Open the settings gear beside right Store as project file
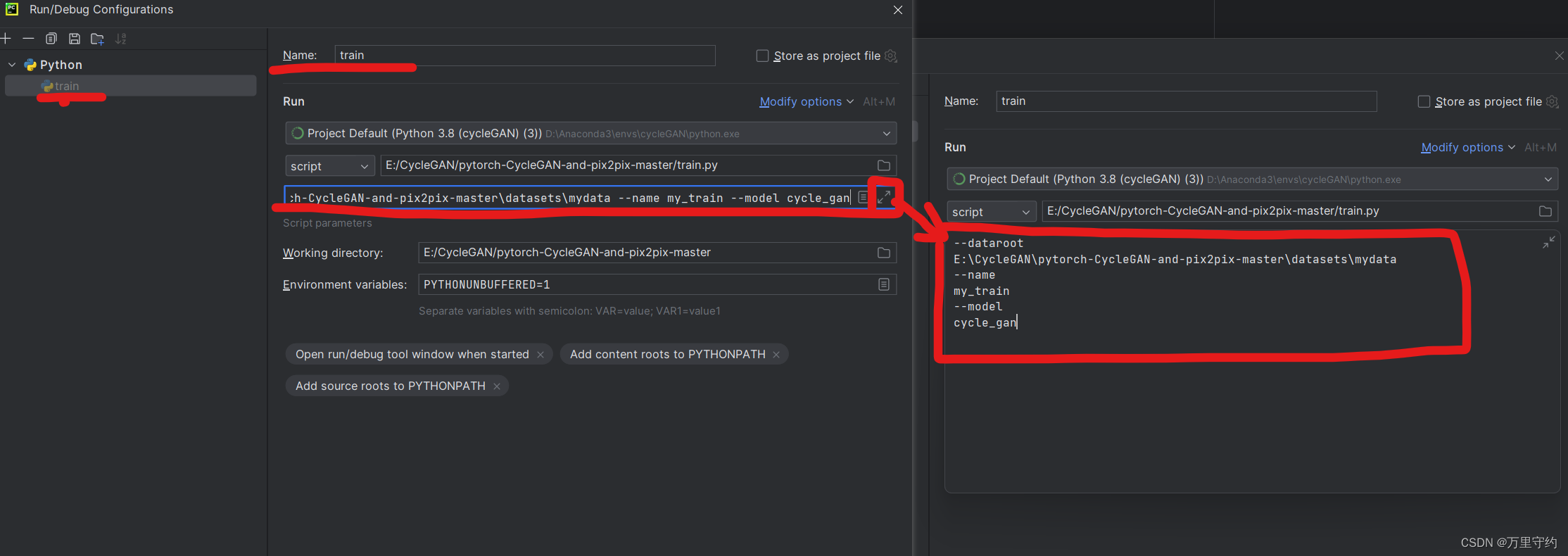This screenshot has height=556, width=1568. tap(1552, 101)
